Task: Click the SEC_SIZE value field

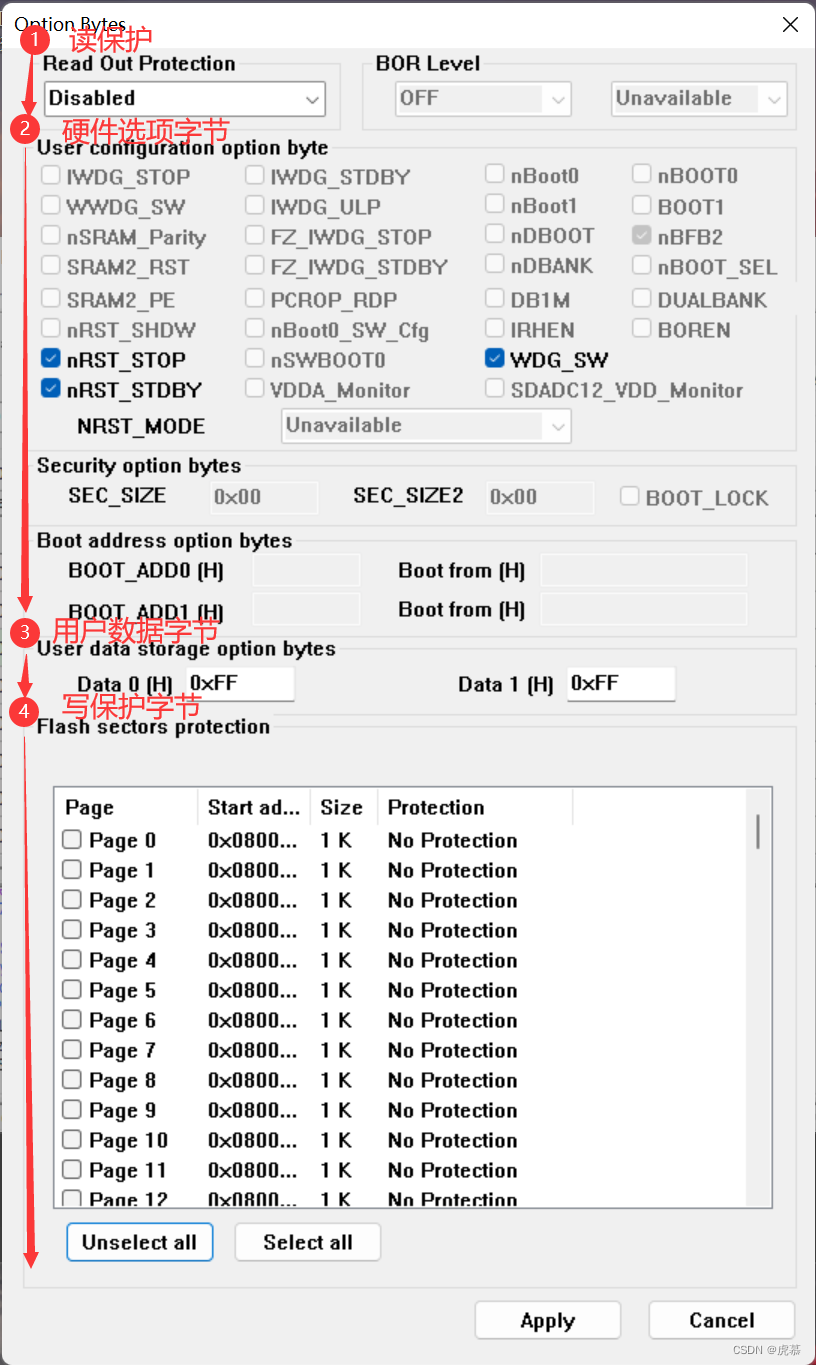Action: [264, 497]
